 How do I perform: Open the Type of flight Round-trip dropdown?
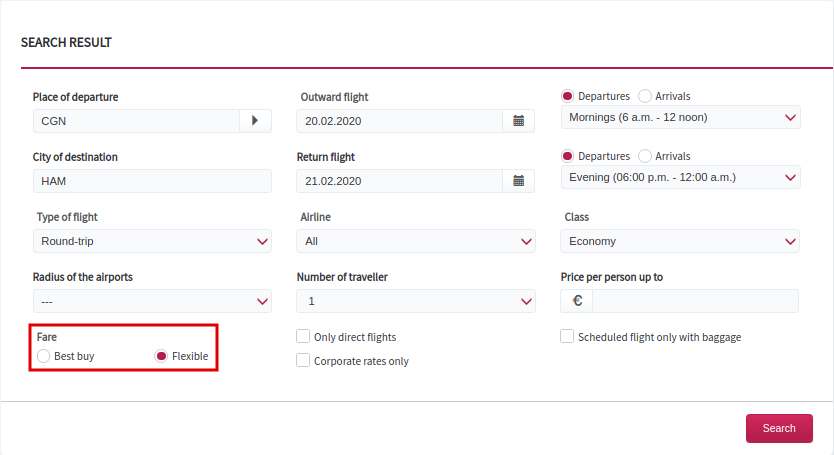tap(152, 241)
